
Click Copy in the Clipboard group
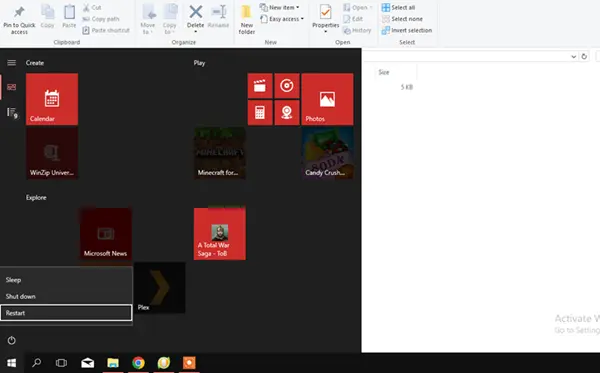click(47, 16)
